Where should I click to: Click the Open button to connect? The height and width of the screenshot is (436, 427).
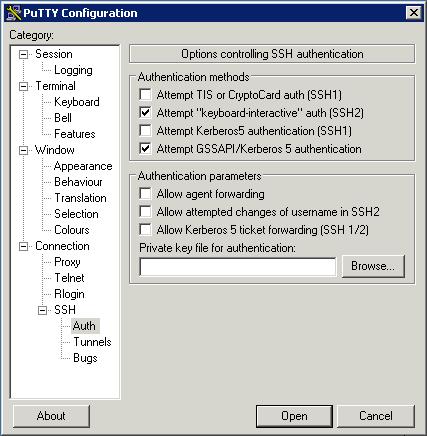pos(294,416)
